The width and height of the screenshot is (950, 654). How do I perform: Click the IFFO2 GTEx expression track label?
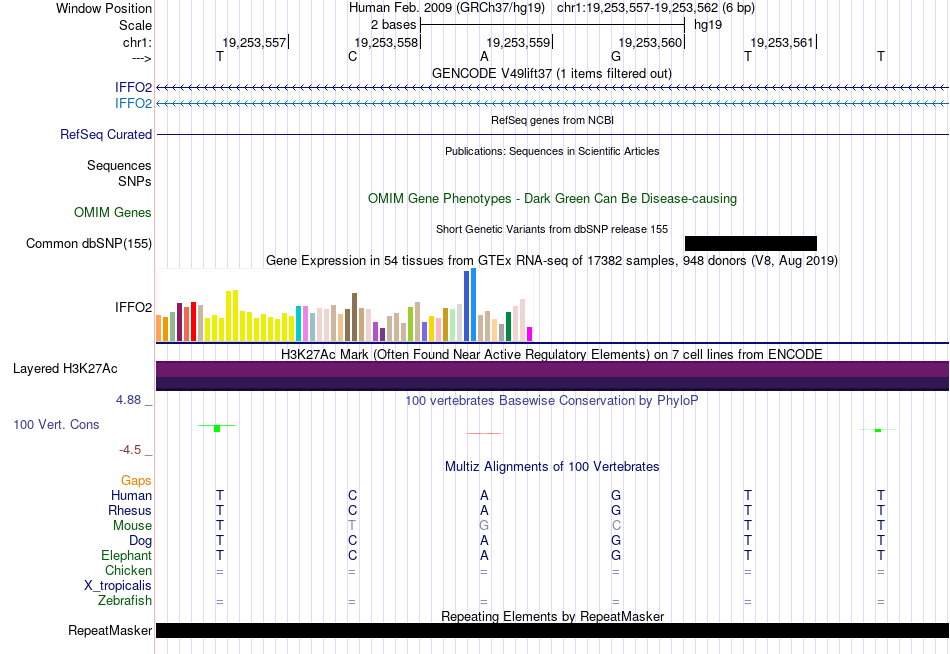[x=133, y=307]
